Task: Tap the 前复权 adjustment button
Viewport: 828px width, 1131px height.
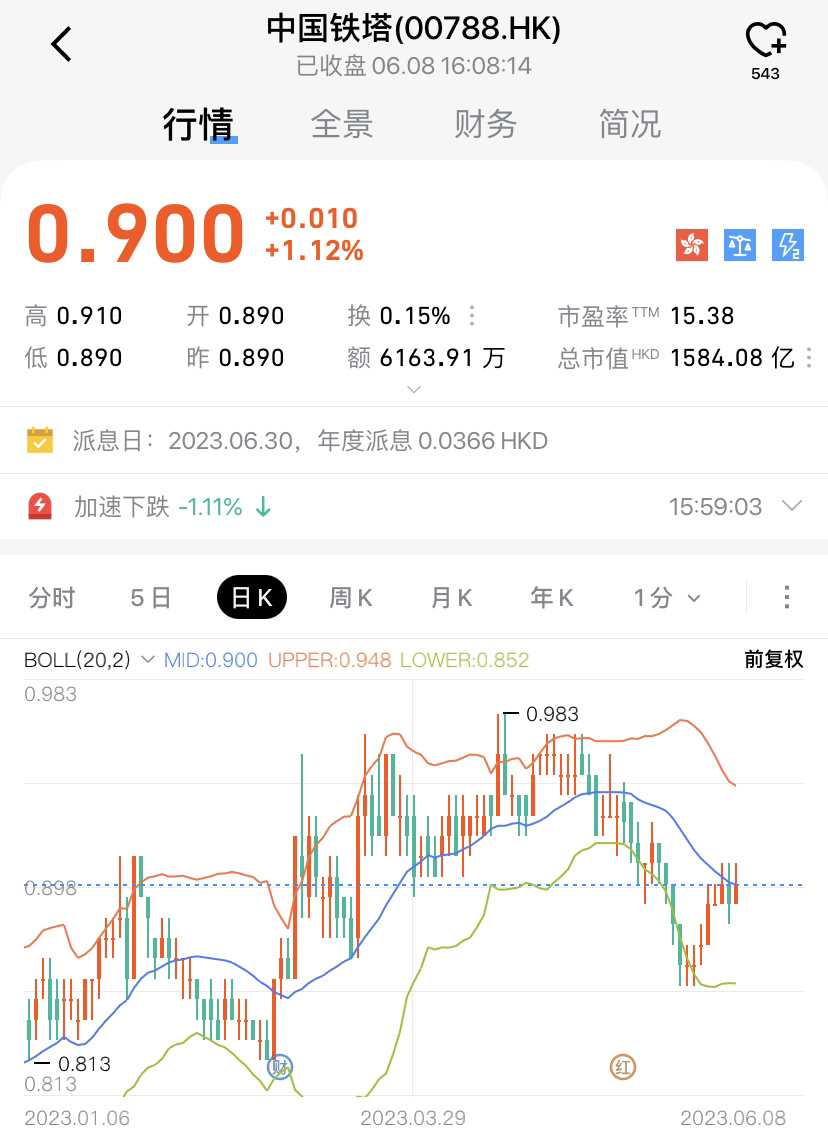Action: tap(773, 660)
